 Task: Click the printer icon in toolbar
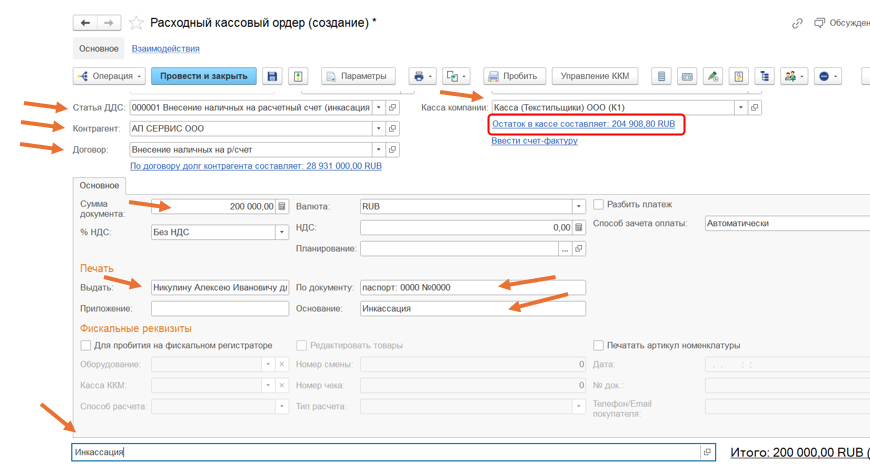pyautogui.click(x=419, y=76)
